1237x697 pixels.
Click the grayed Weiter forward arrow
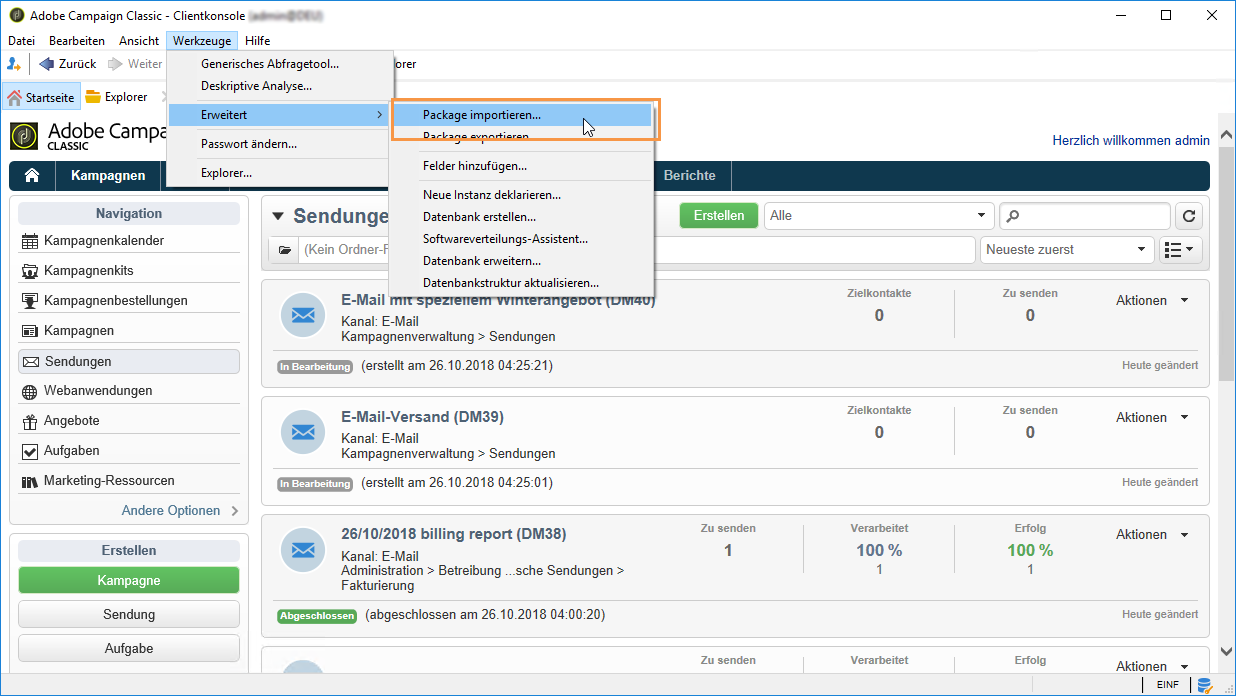(x=115, y=63)
